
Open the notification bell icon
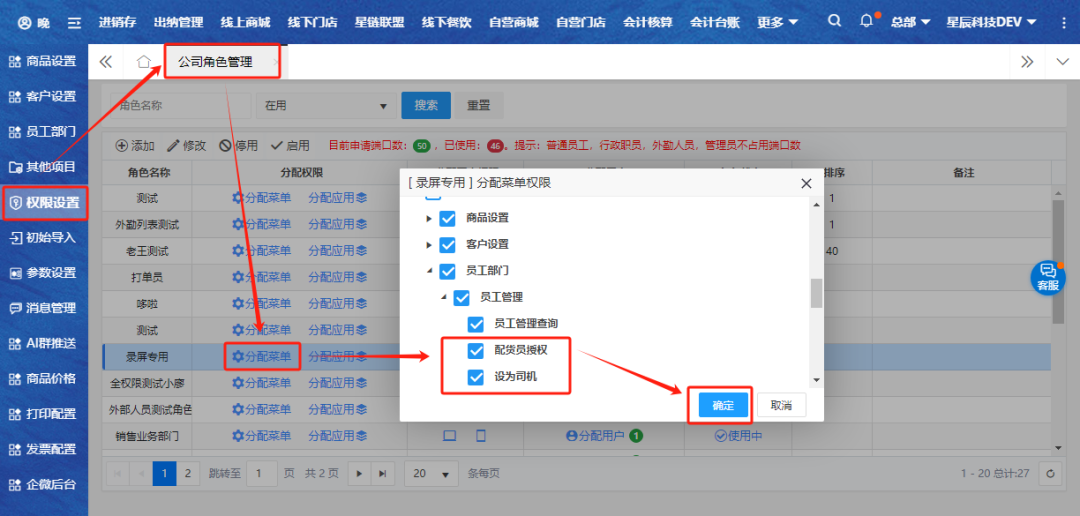(866, 22)
